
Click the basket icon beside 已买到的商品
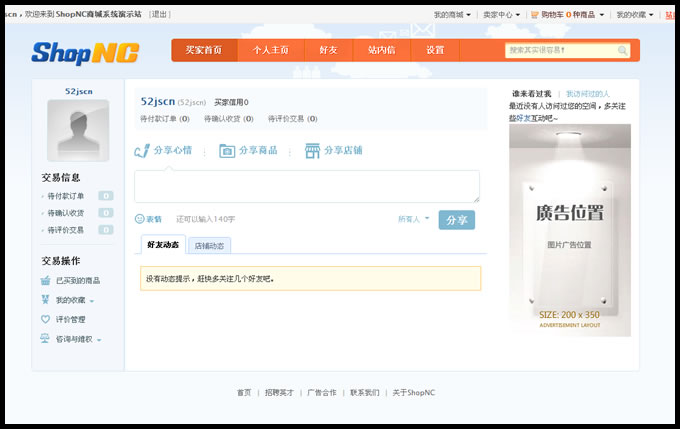46,280
